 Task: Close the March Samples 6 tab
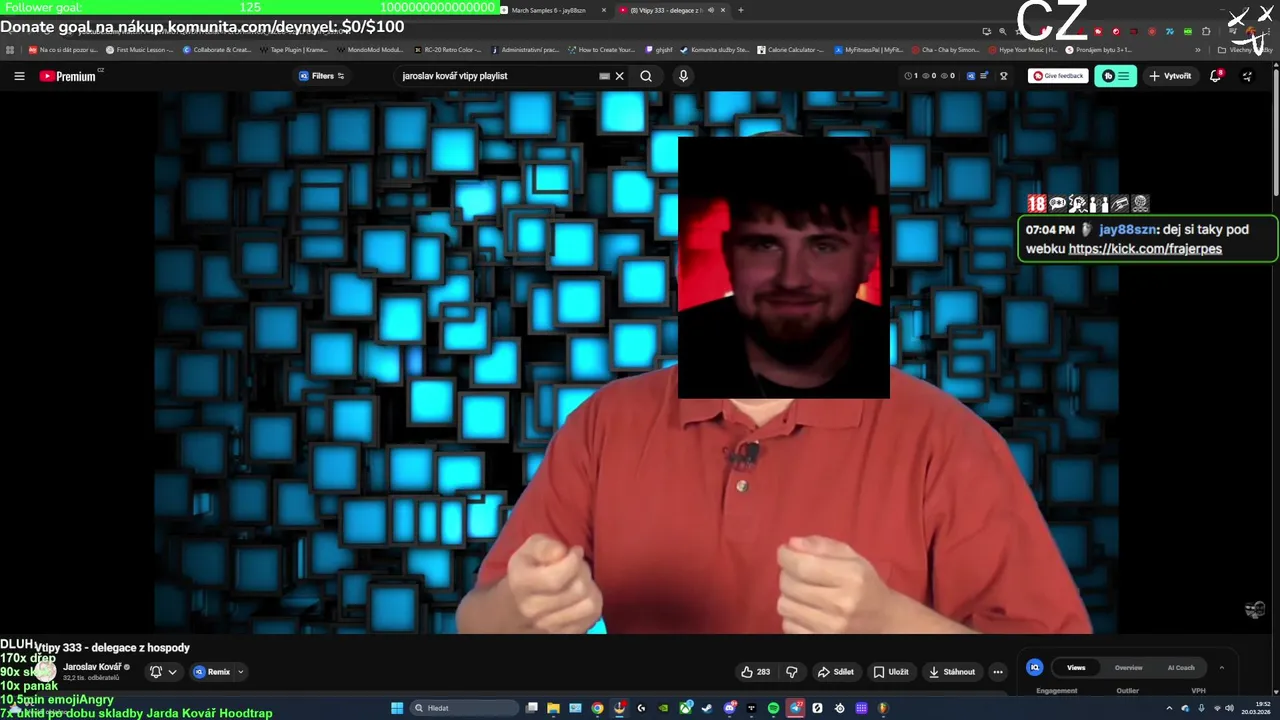tap(603, 10)
